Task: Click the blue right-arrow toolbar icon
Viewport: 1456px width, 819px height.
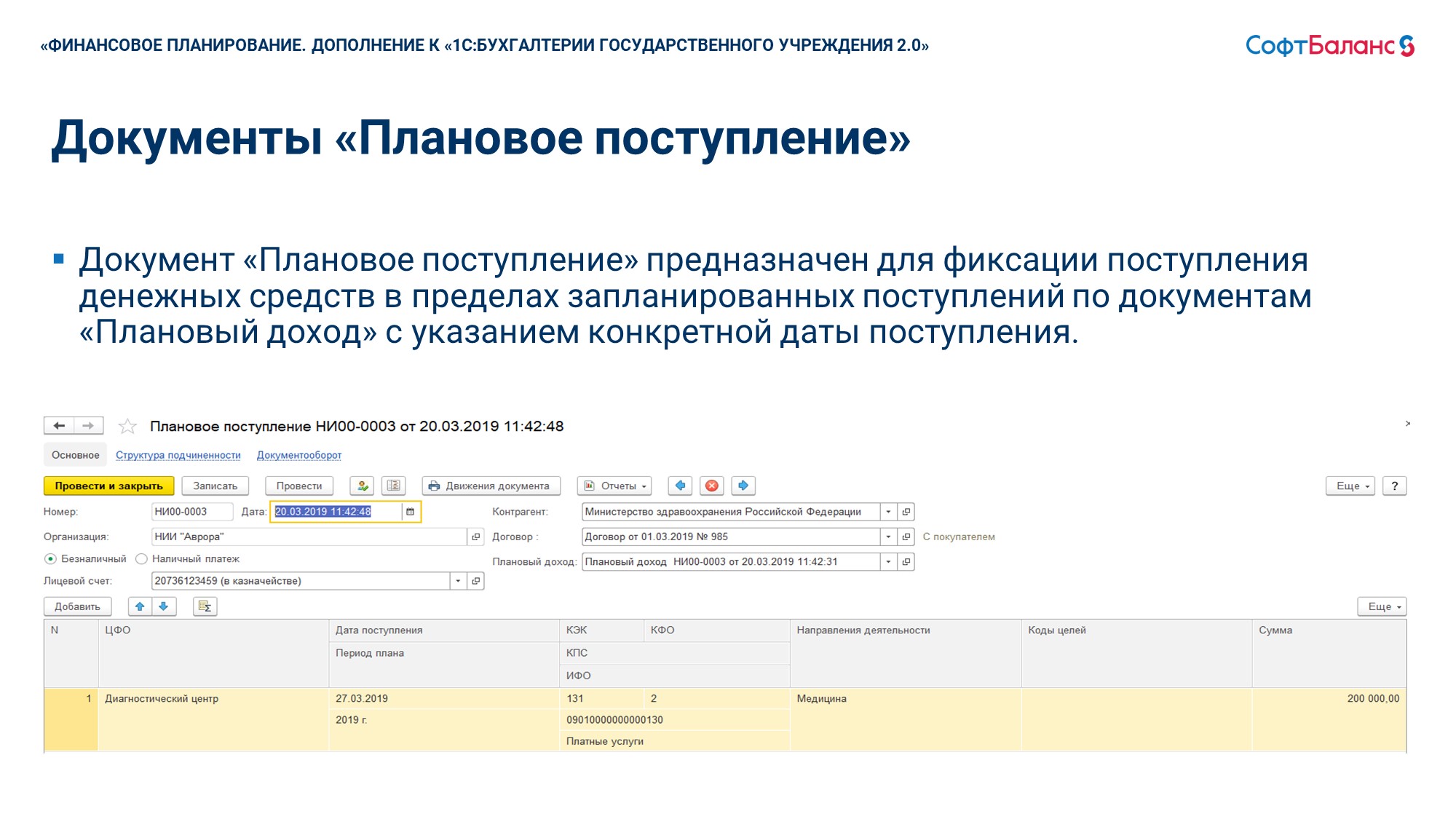Action: point(743,486)
